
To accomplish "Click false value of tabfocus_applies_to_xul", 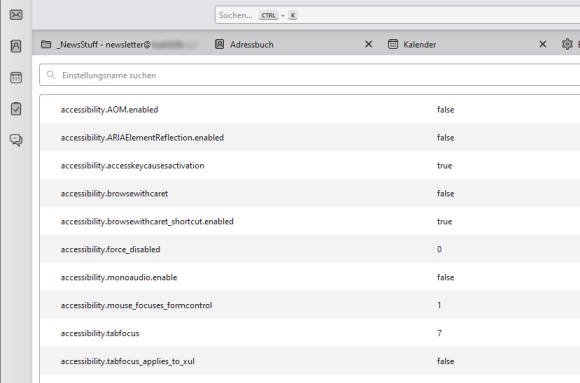I will click(x=445, y=361).
